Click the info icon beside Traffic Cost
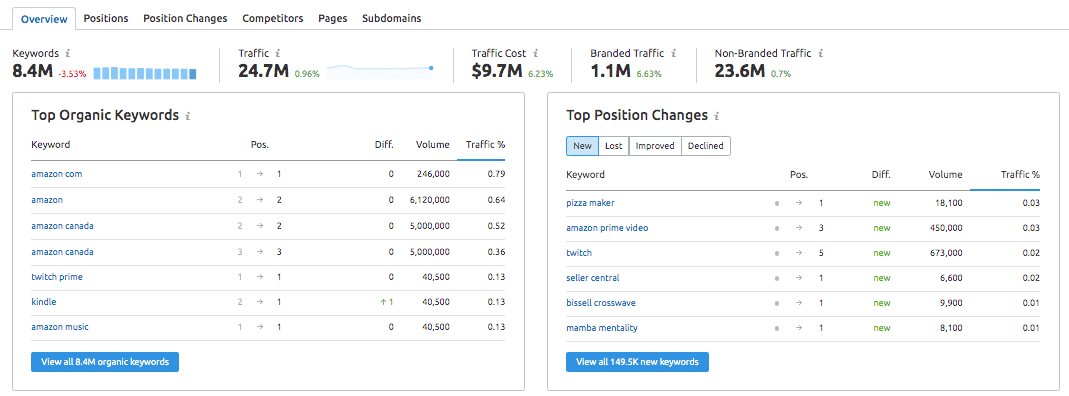 [x=536, y=53]
